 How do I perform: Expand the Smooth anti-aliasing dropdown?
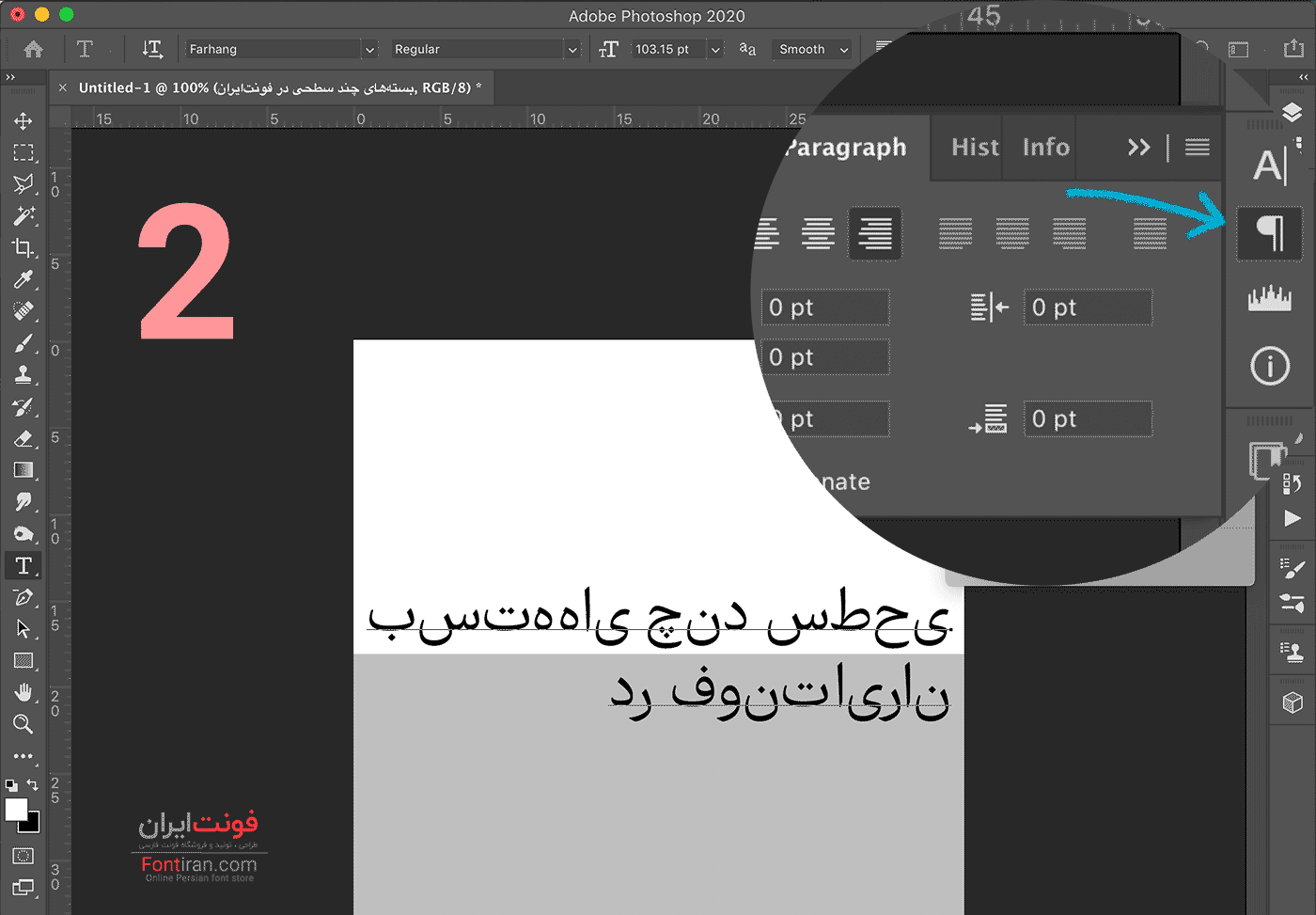tap(843, 50)
